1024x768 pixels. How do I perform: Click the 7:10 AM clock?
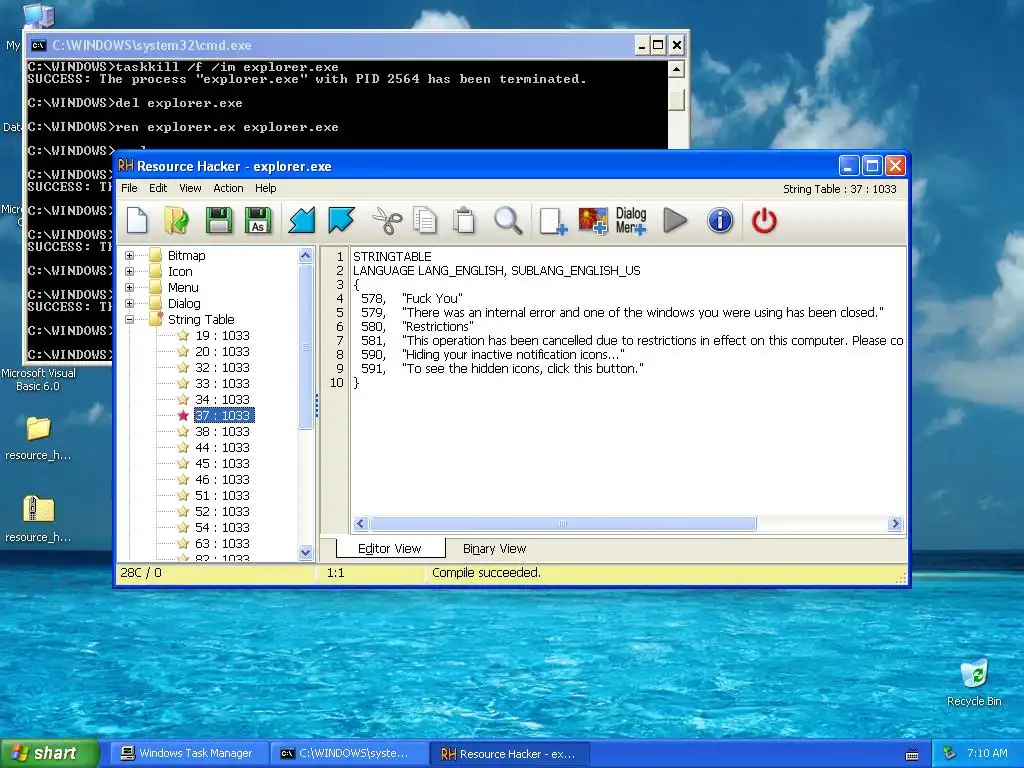pos(987,753)
